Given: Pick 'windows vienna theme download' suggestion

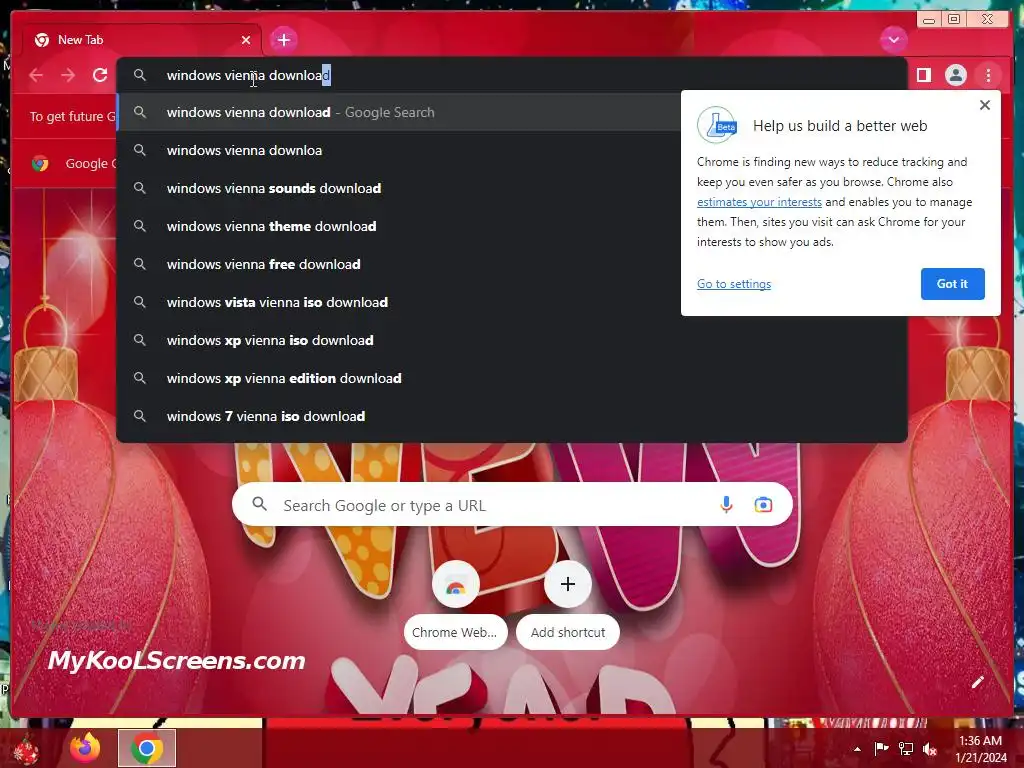Looking at the screenshot, I should tap(398, 226).
